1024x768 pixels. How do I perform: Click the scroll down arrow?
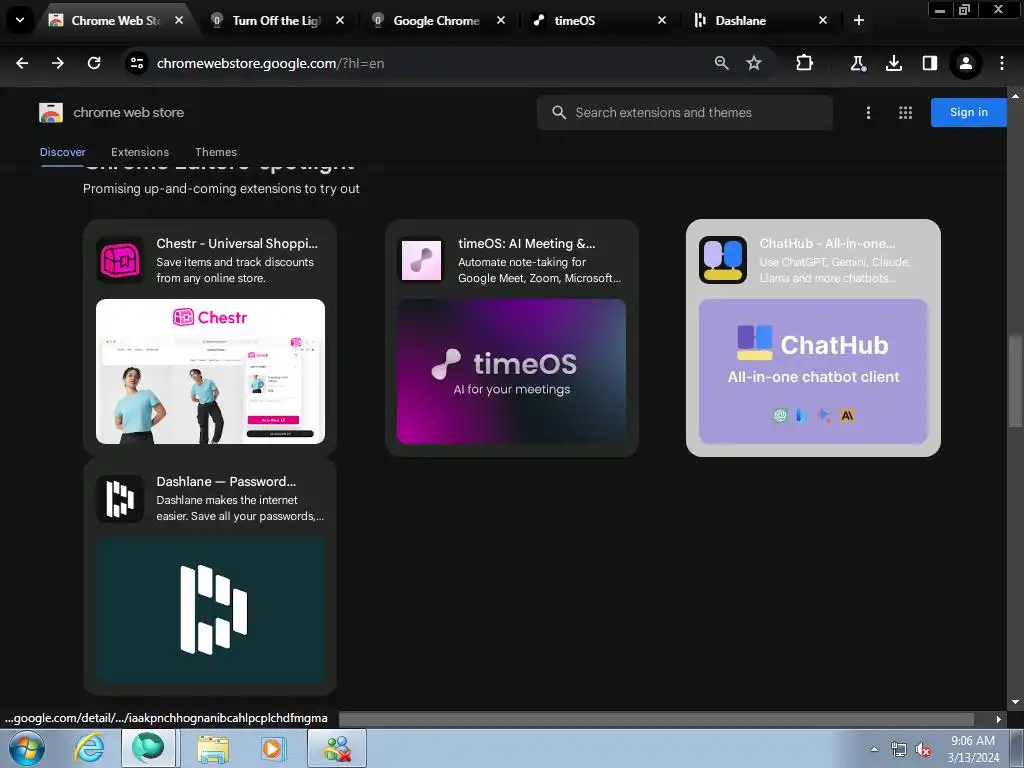coord(1015,702)
